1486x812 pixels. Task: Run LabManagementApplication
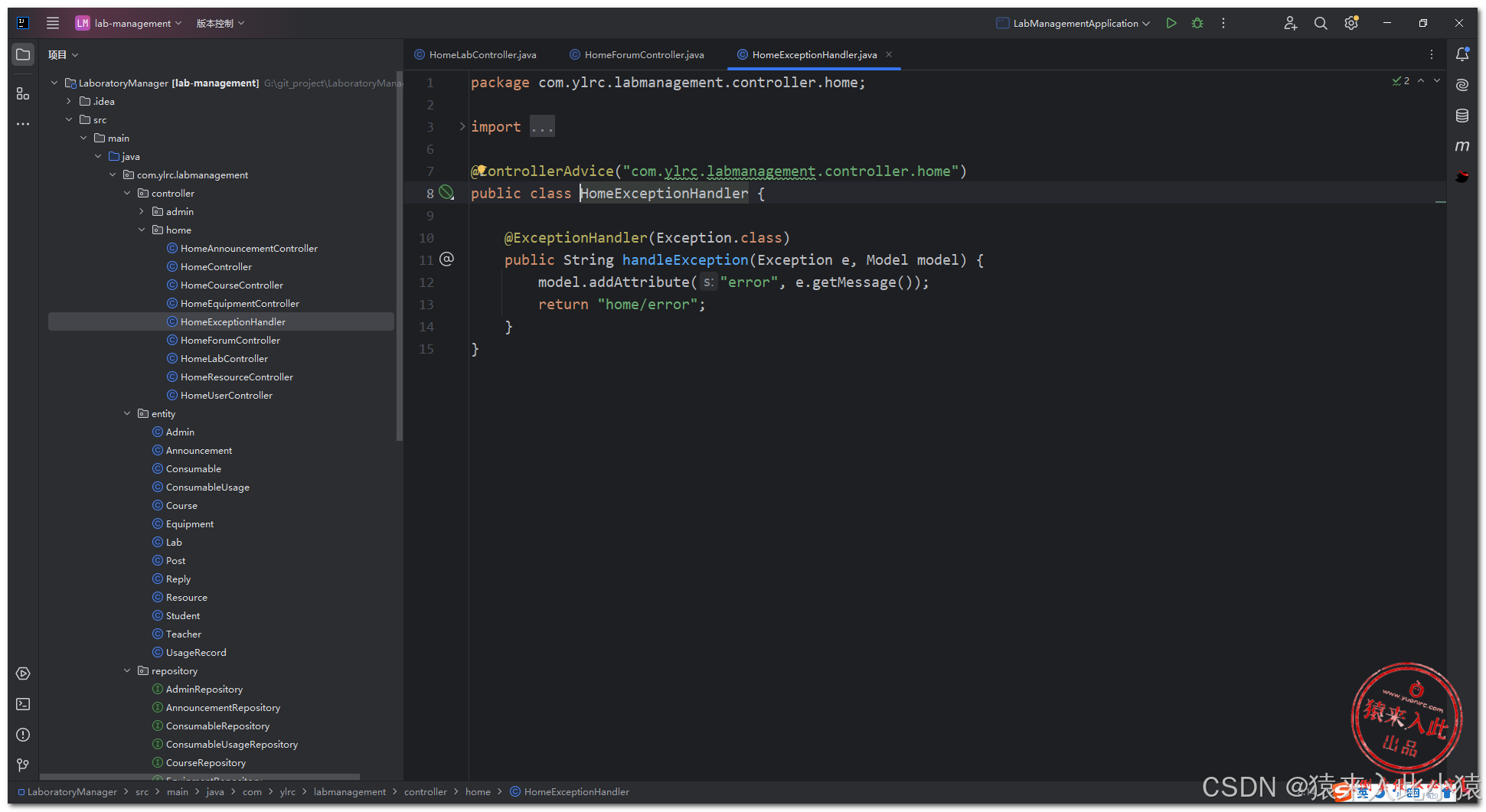click(x=1171, y=23)
